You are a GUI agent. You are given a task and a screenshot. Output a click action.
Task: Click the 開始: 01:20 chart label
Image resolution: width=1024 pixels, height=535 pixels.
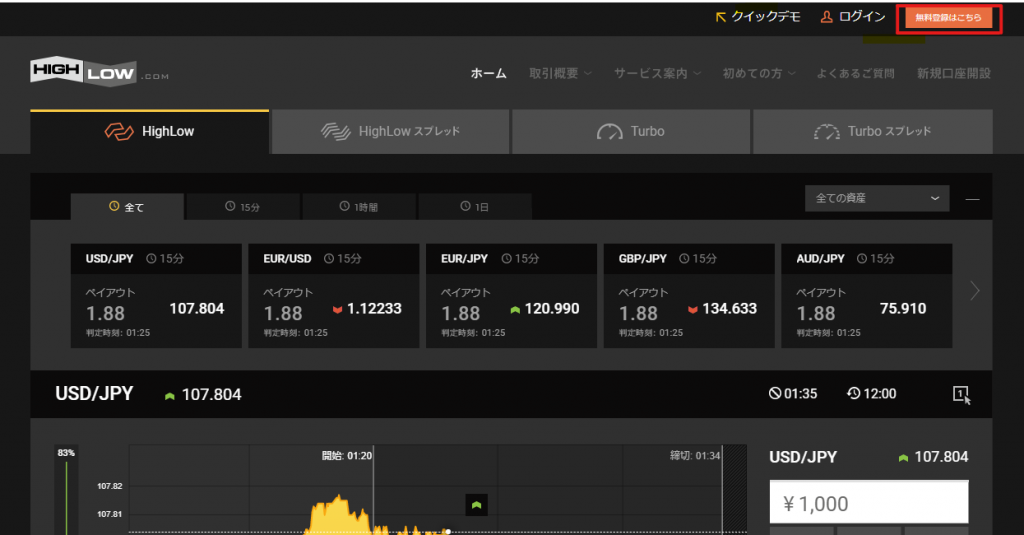[347, 455]
